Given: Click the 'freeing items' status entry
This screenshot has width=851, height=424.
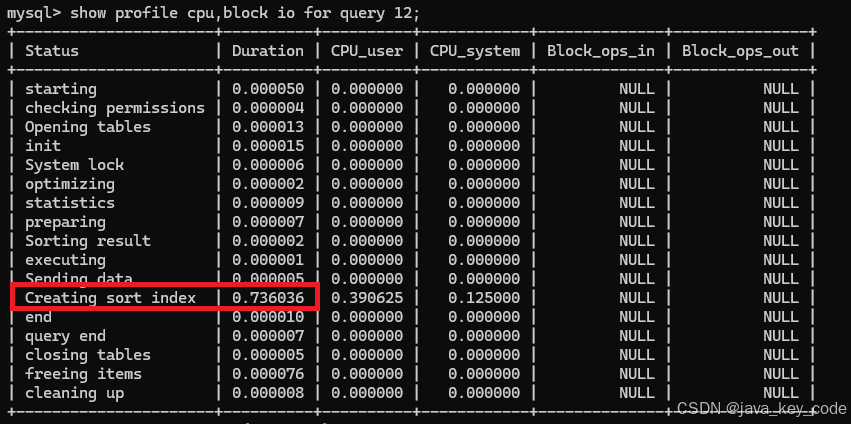Looking at the screenshot, I should (83, 374).
